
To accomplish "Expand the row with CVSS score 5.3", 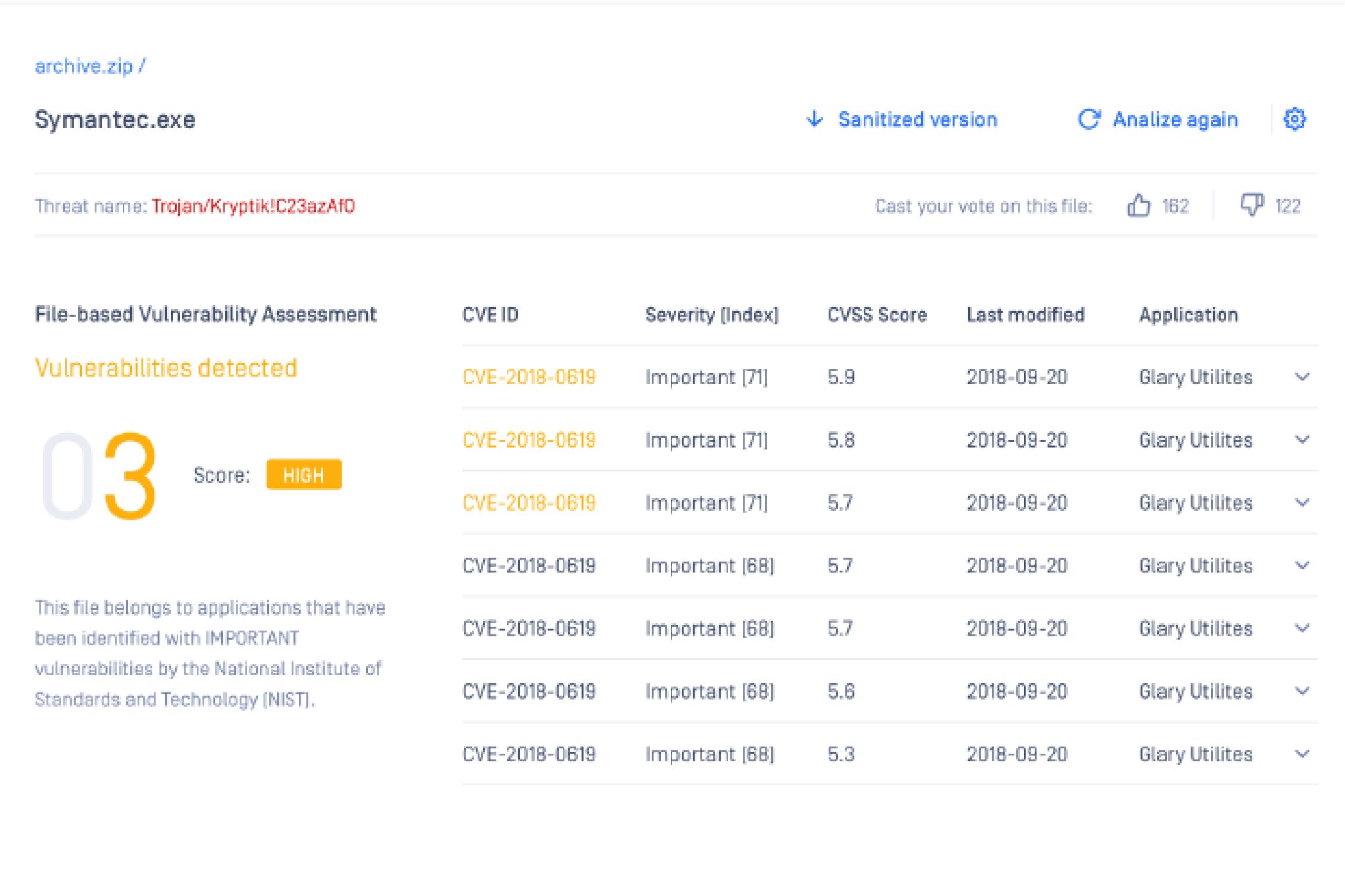I will click(1302, 753).
